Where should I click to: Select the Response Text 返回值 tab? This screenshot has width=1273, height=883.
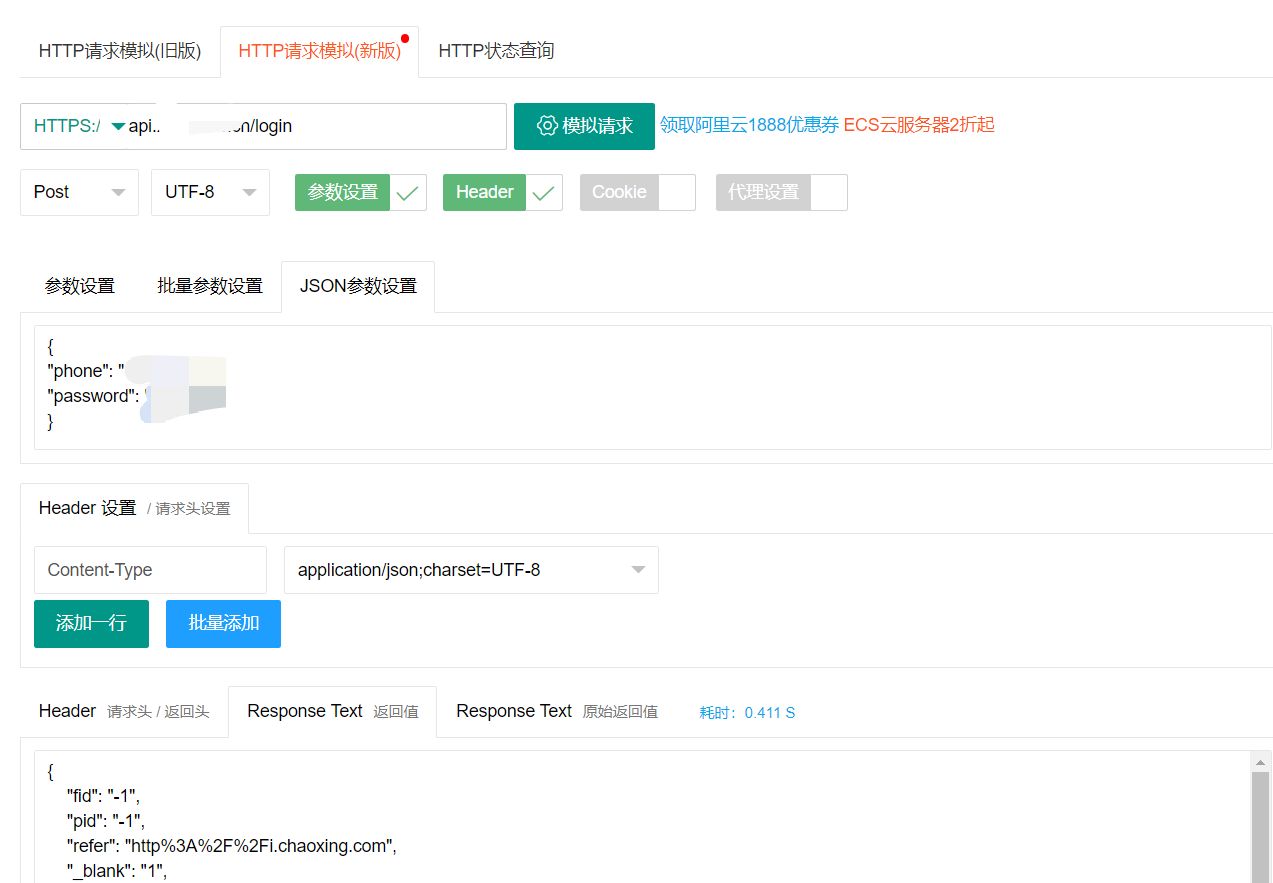pos(332,712)
